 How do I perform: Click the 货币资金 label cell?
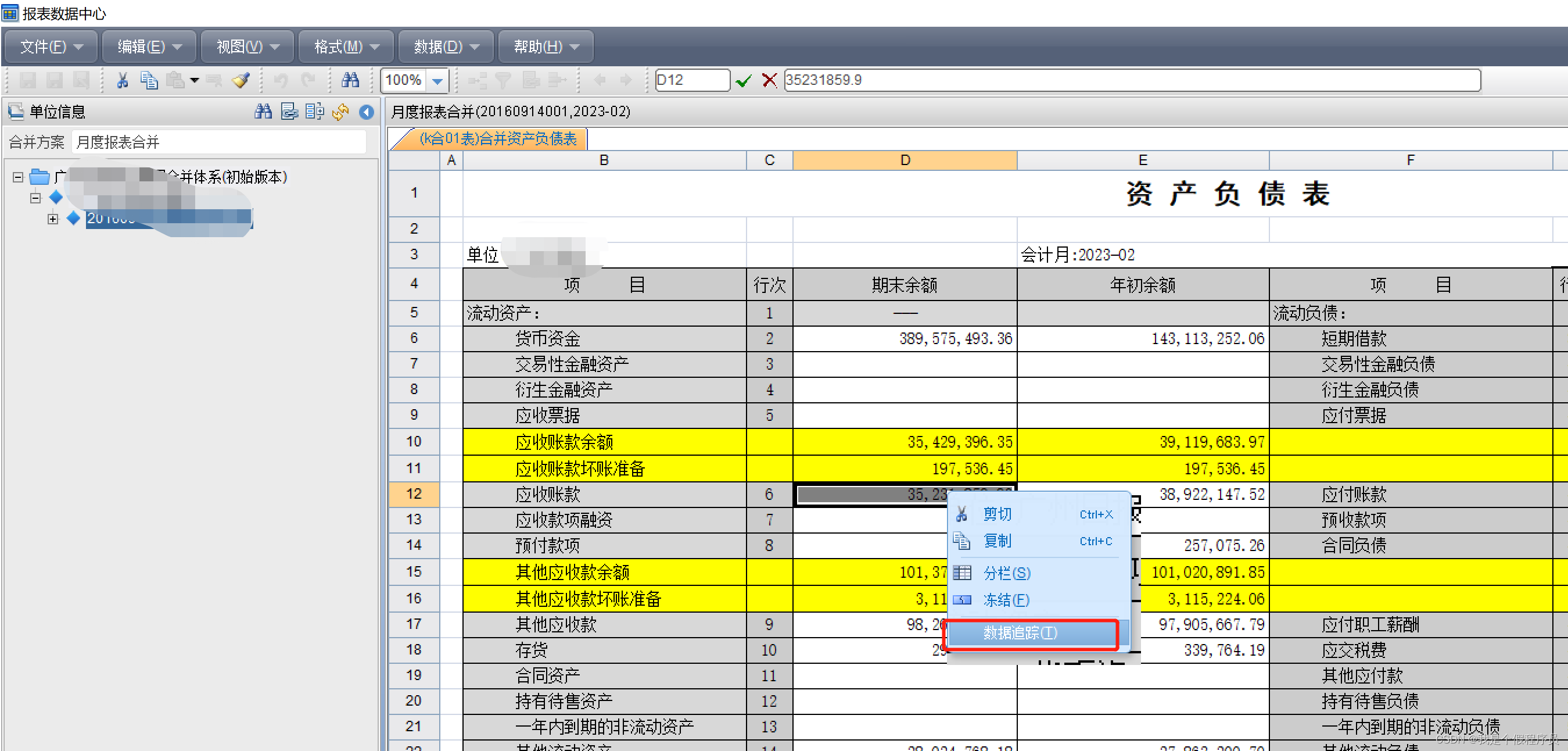(x=604, y=339)
